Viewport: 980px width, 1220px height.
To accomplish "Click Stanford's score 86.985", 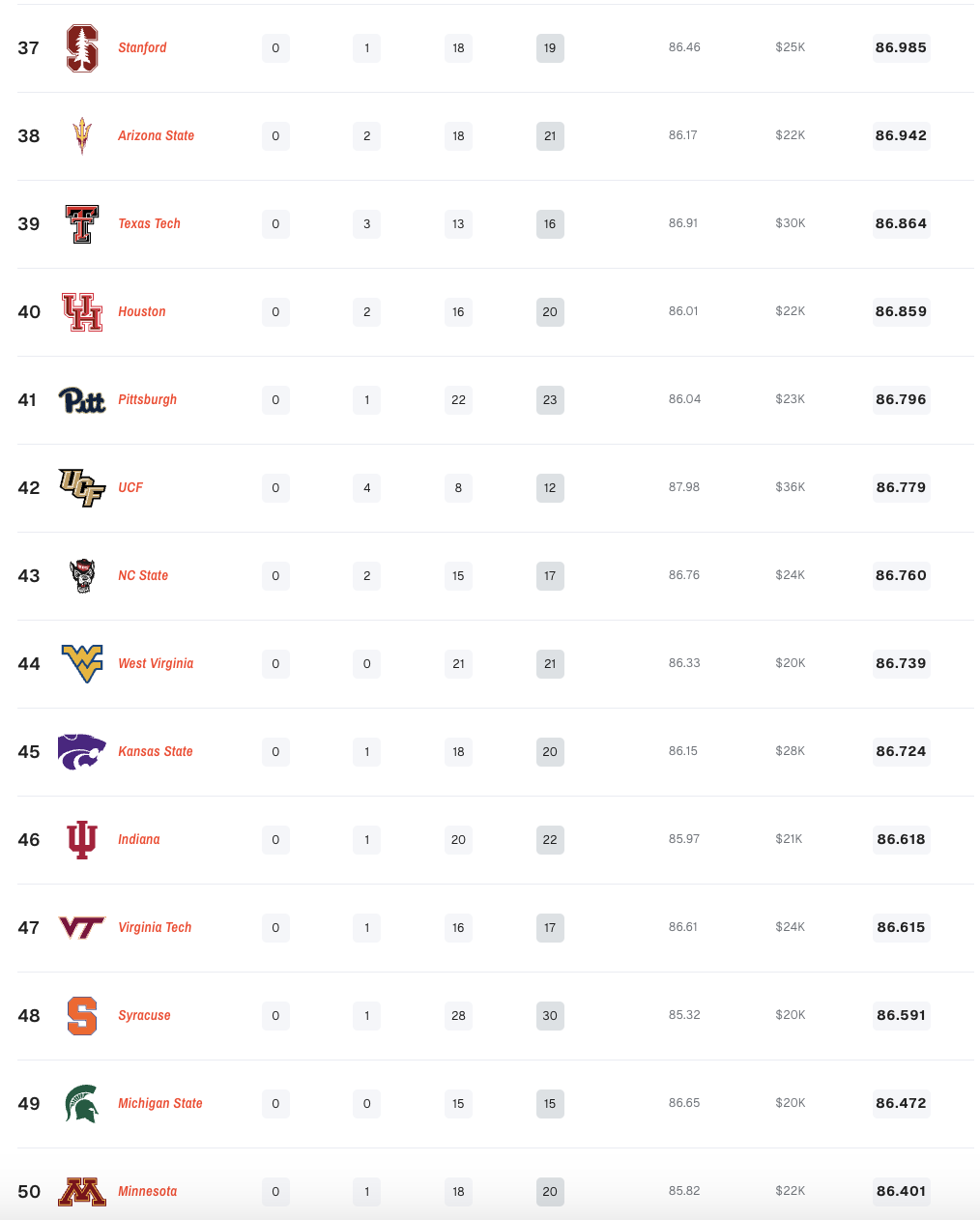I will pos(901,48).
